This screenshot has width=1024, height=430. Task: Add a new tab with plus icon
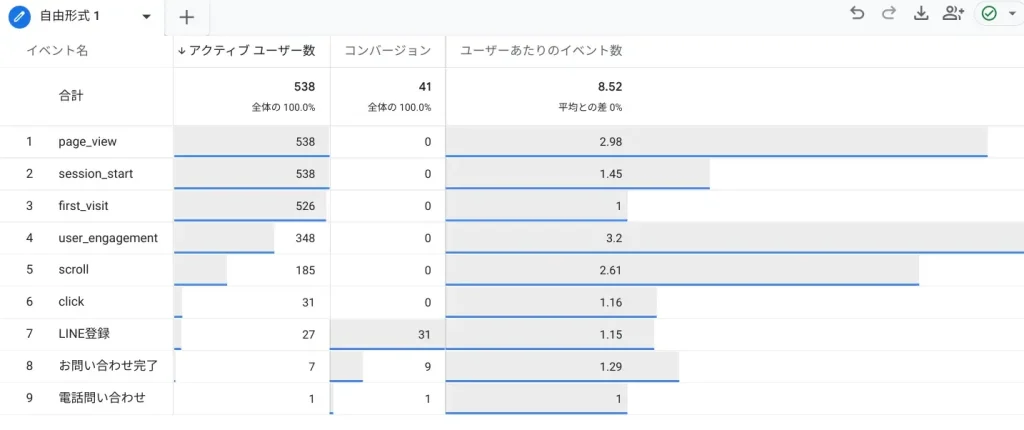(187, 18)
